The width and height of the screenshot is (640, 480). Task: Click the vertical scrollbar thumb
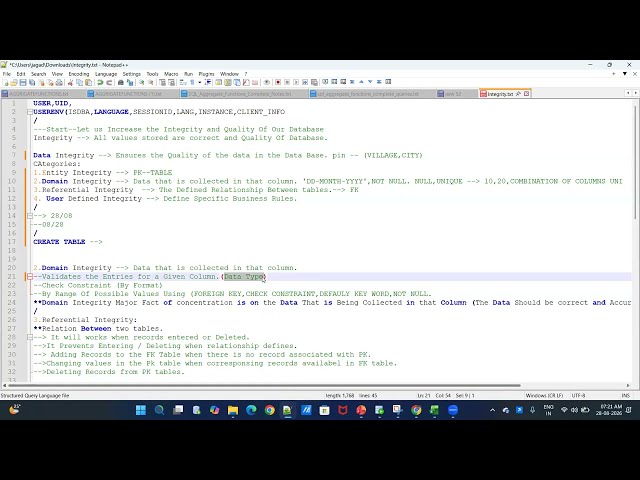point(635,163)
